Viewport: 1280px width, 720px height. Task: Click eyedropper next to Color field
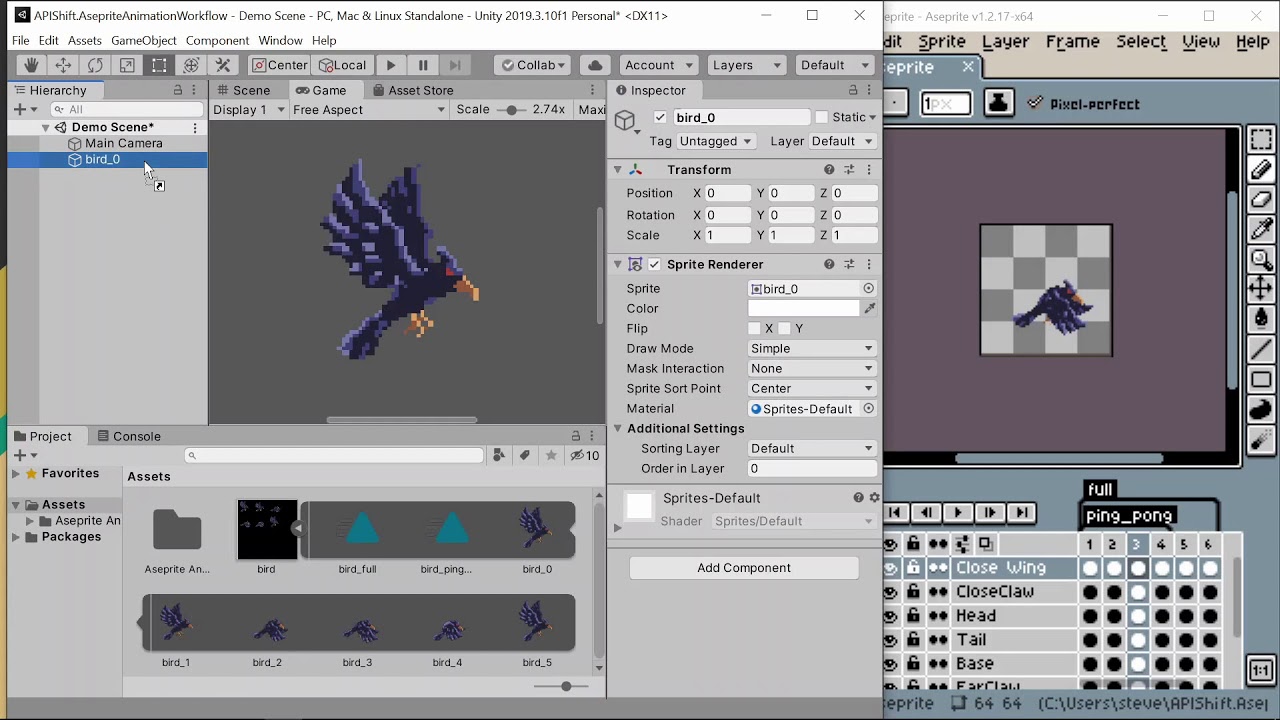click(x=870, y=308)
